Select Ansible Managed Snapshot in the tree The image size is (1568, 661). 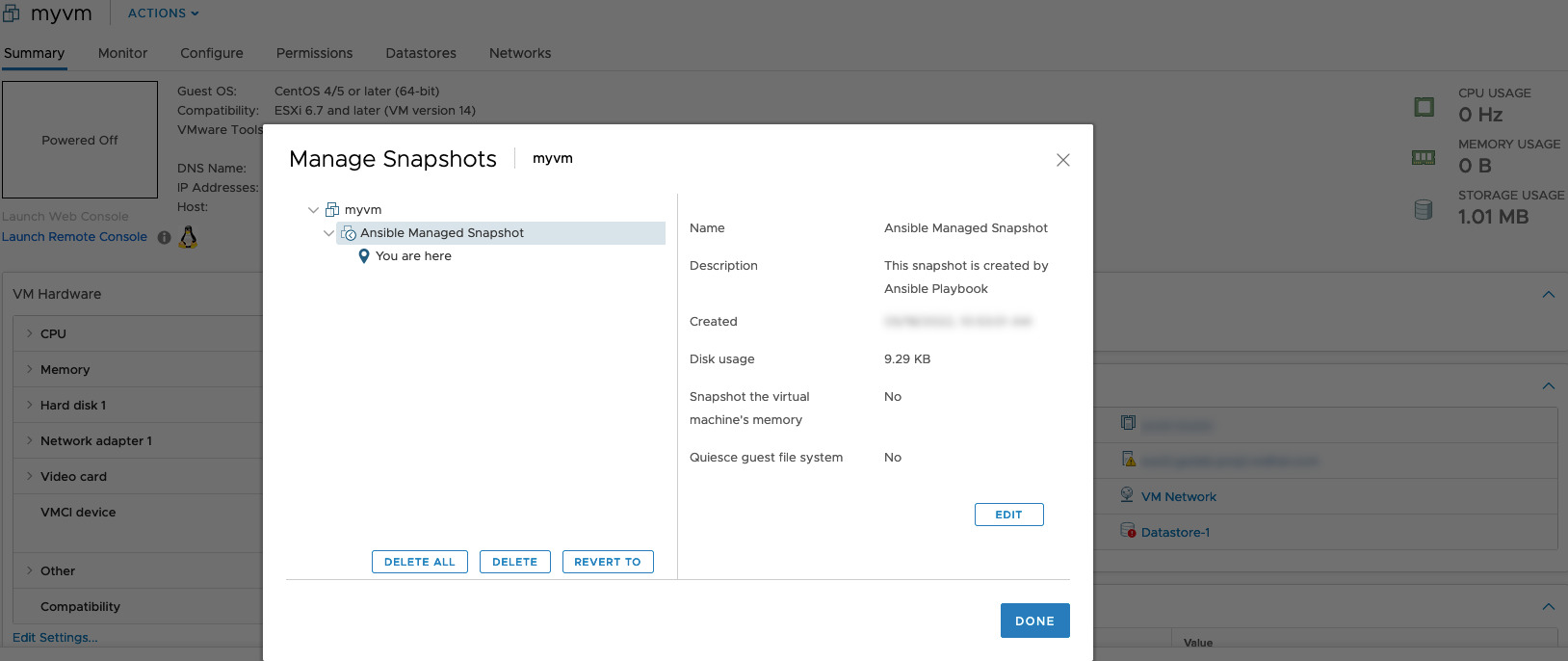501,233
